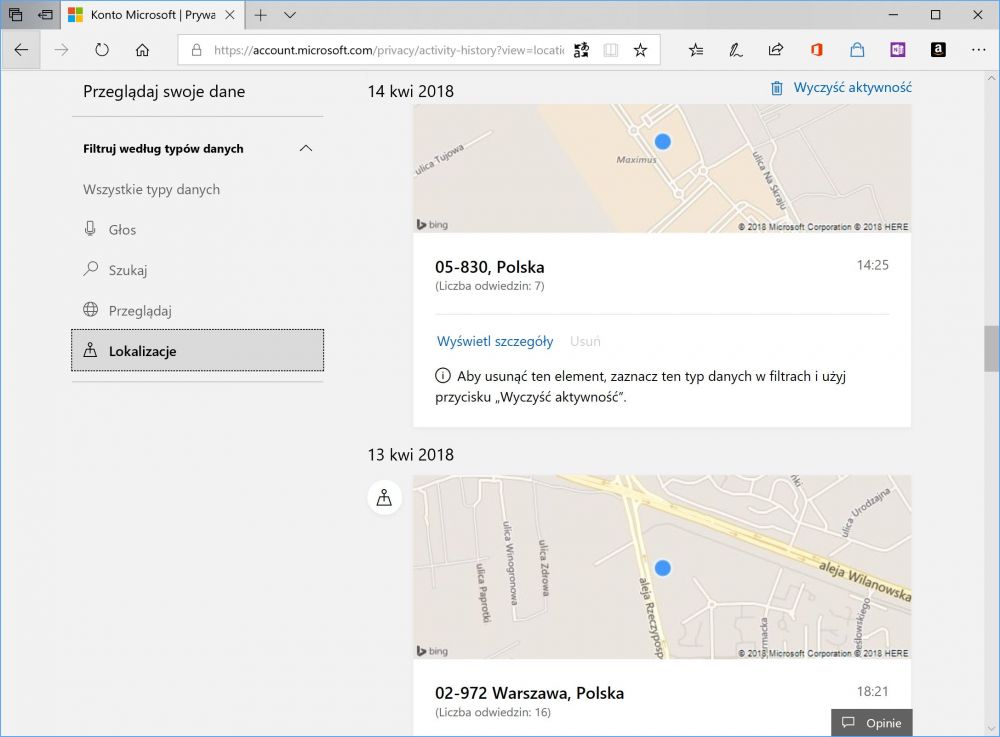This screenshot has height=737, width=1000.
Task: Toggle reading view icon in address bar
Action: tap(611, 50)
